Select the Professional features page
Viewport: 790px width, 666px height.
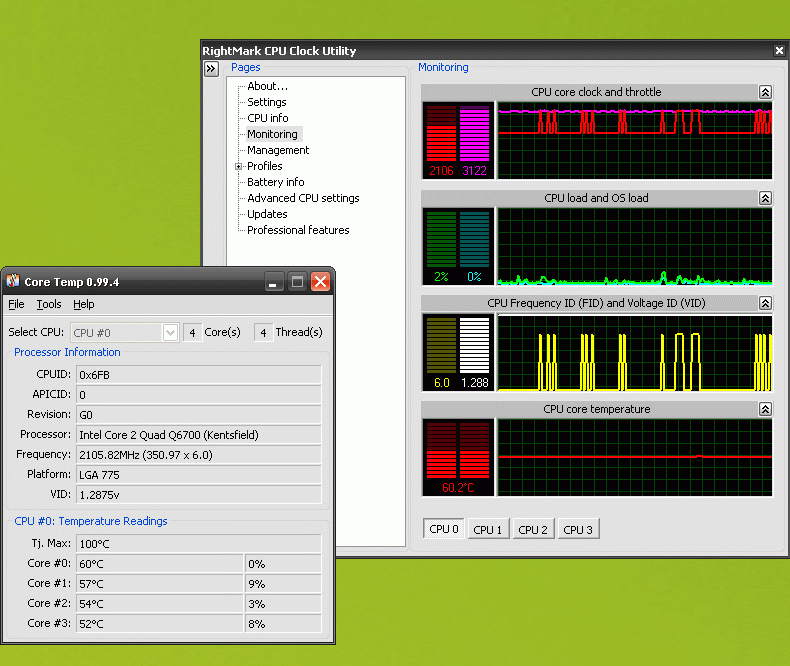pos(298,230)
